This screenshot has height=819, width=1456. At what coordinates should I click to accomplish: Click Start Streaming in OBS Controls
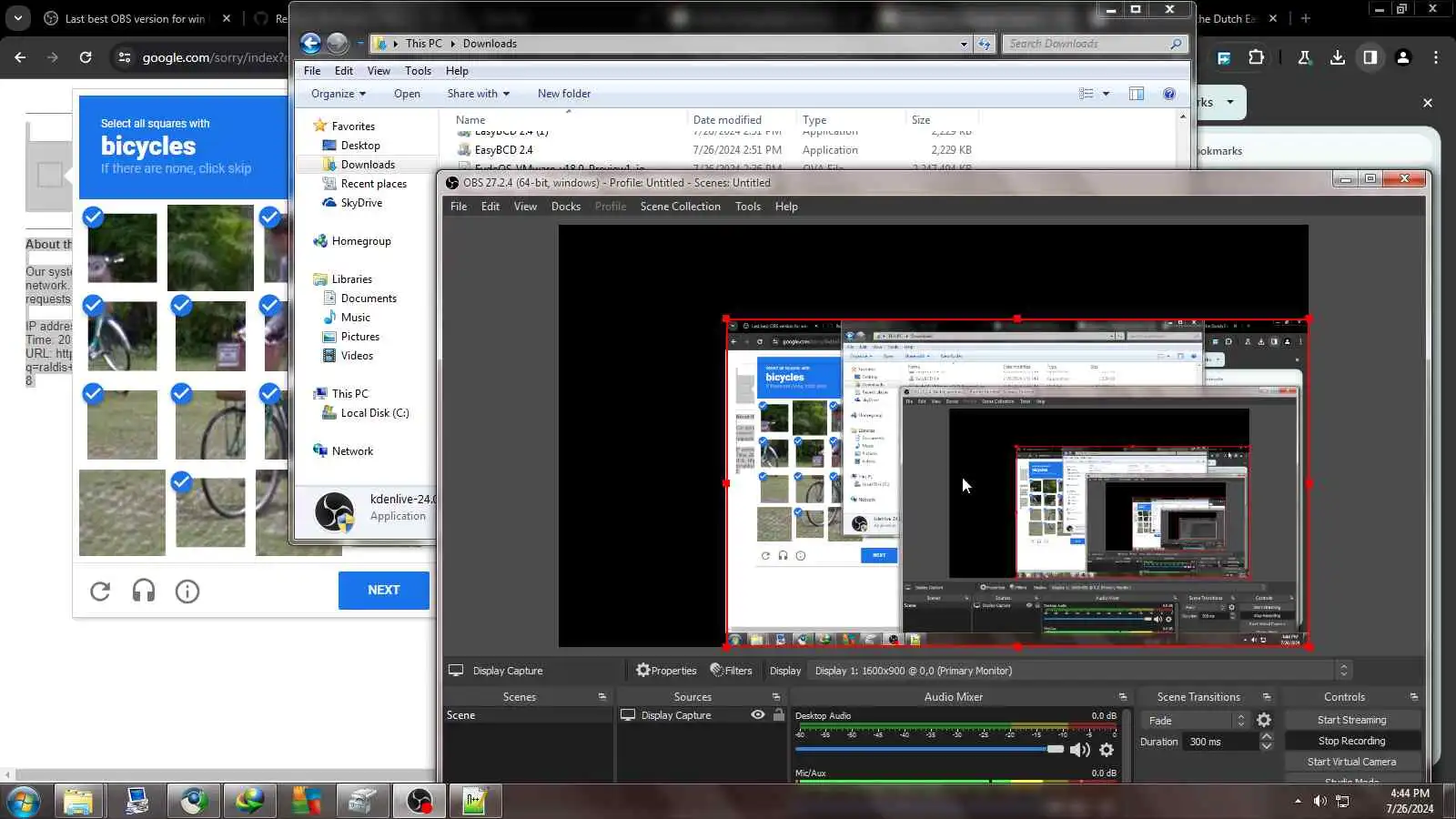click(1352, 720)
